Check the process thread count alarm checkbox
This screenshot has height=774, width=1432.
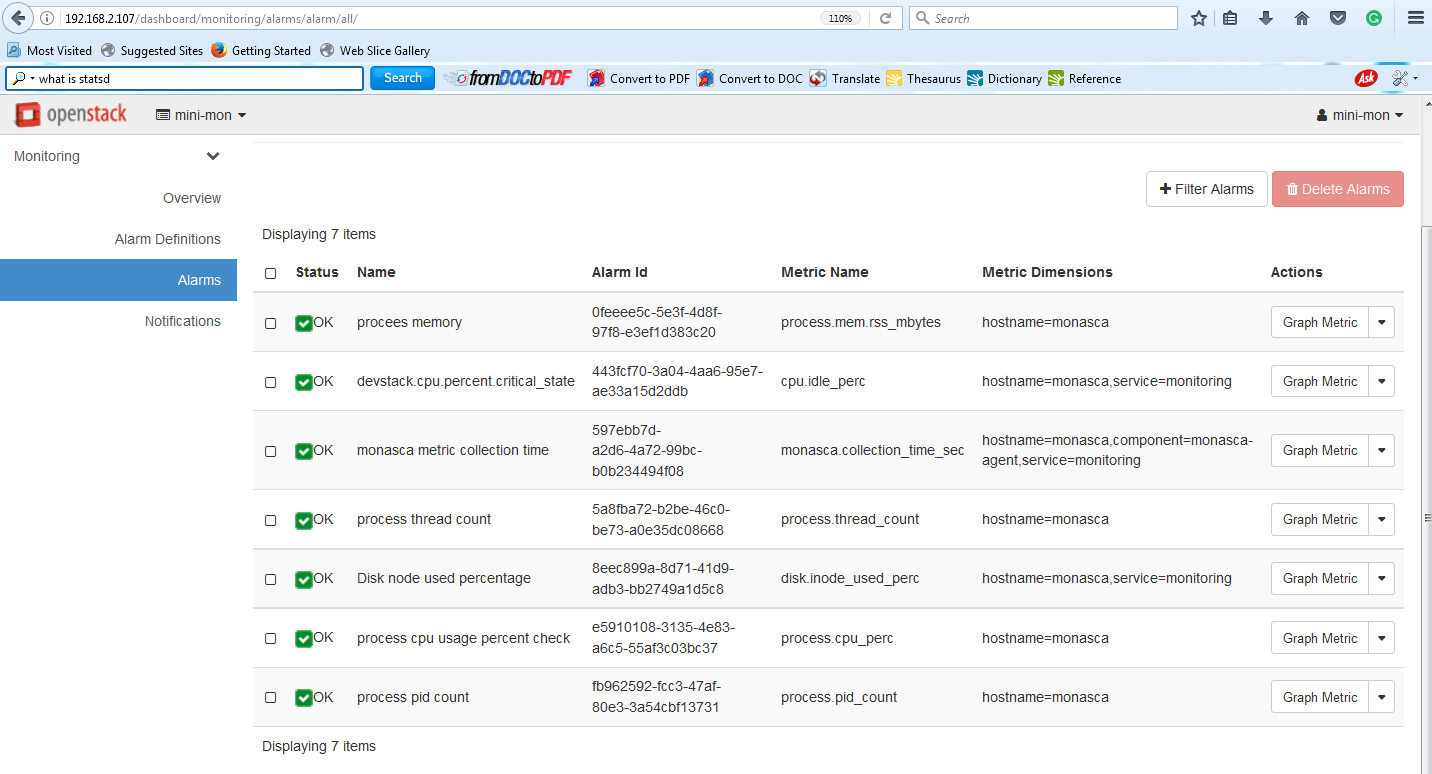(271, 520)
